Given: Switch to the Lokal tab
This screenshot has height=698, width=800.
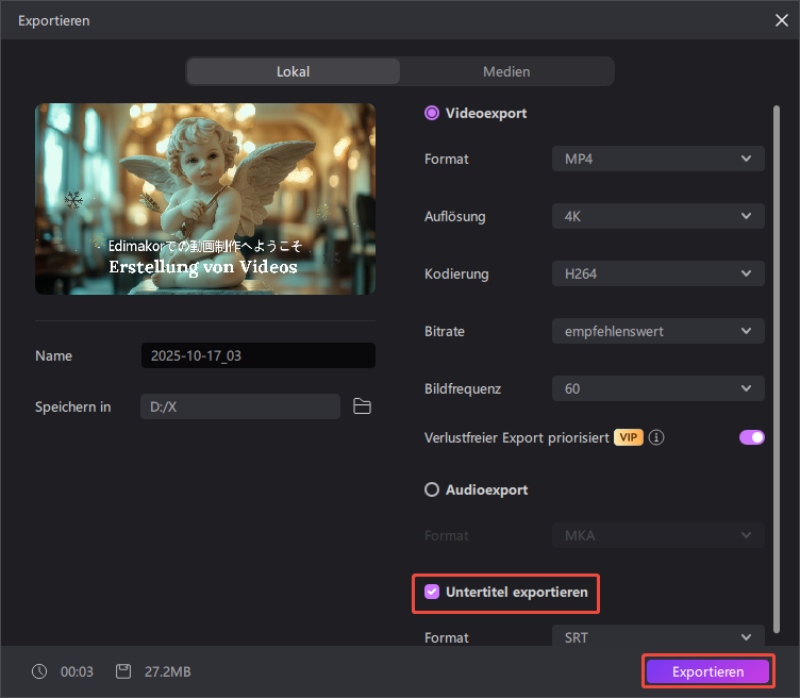Looking at the screenshot, I should [293, 72].
